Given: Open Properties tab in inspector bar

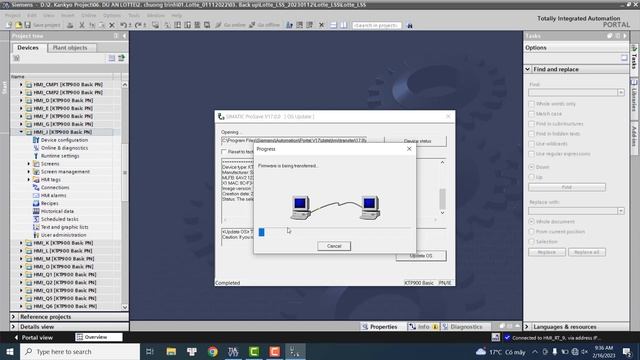Looking at the screenshot, I should pos(380,327).
